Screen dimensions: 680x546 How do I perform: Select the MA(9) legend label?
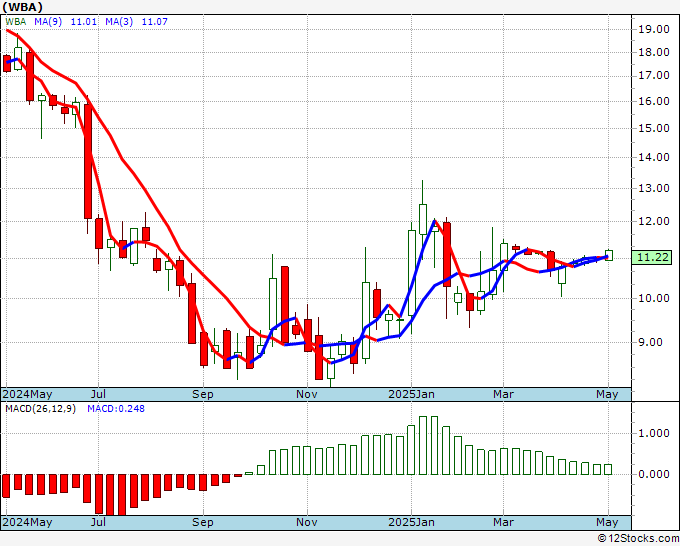tap(48, 22)
